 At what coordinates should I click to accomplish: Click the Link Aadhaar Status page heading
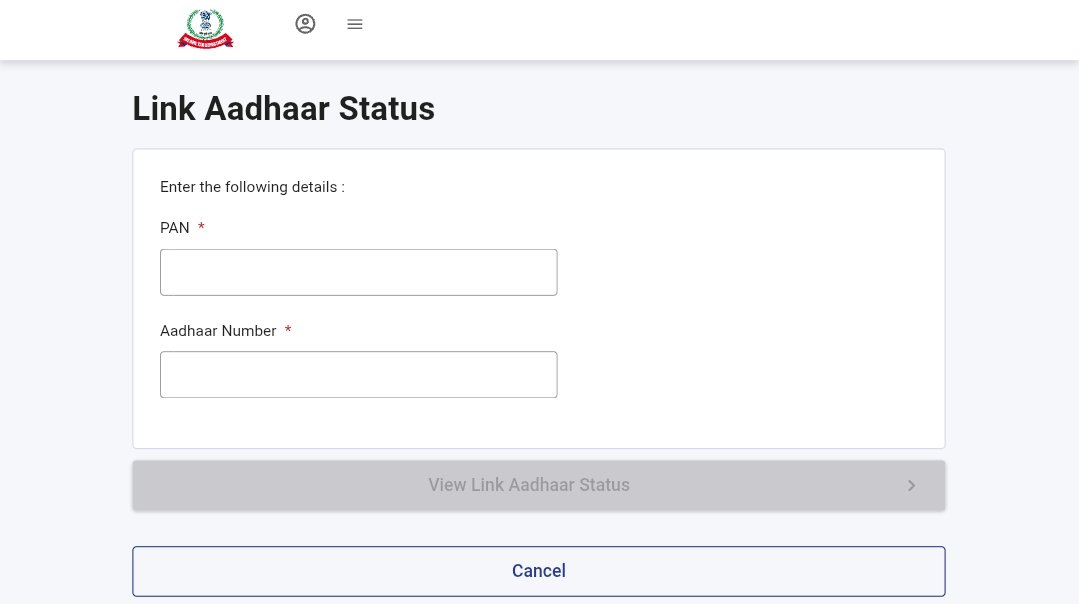point(283,109)
